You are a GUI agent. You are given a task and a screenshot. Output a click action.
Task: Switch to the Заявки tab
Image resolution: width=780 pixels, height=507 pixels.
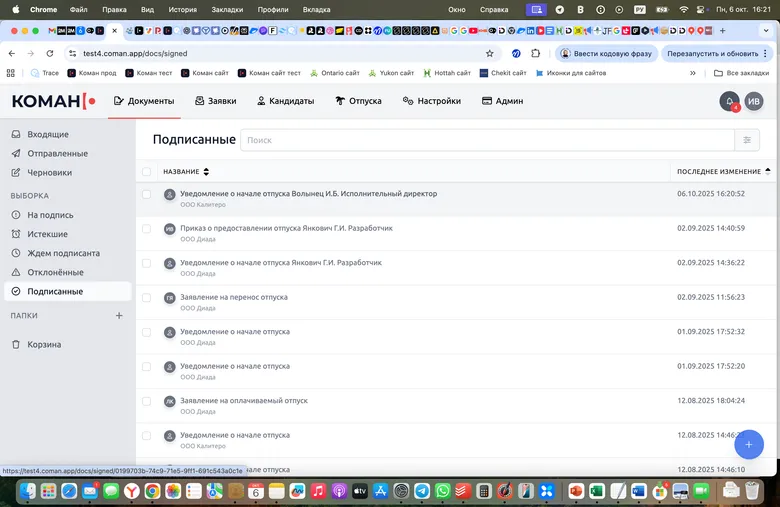(215, 101)
